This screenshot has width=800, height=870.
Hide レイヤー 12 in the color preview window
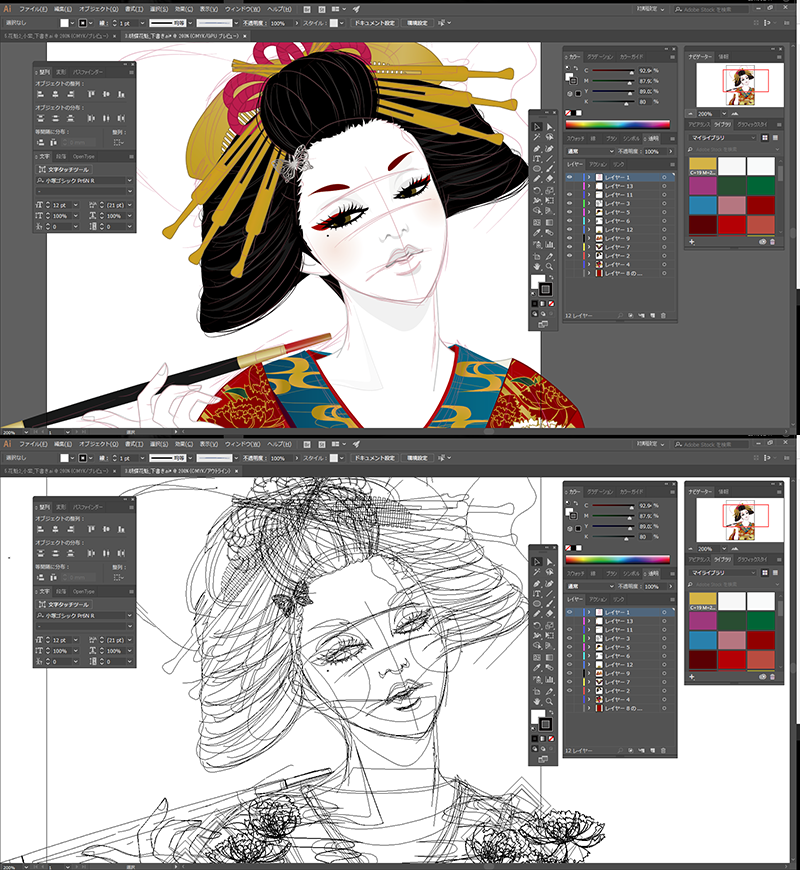[569, 230]
